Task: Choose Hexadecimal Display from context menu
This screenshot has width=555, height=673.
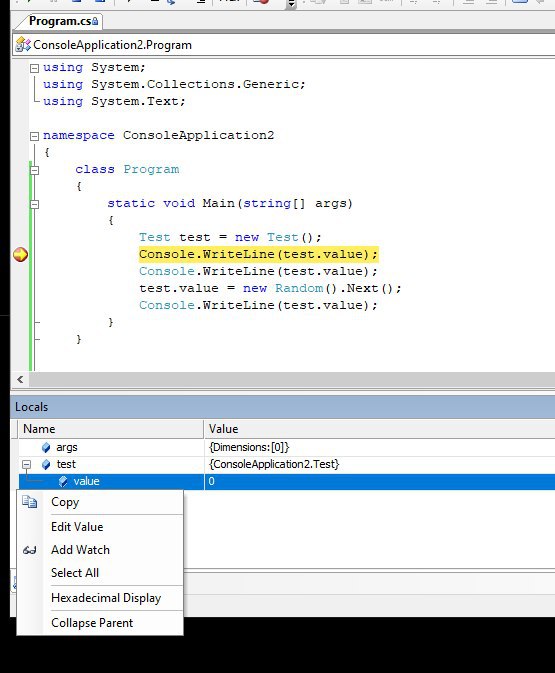Action: pos(106,598)
